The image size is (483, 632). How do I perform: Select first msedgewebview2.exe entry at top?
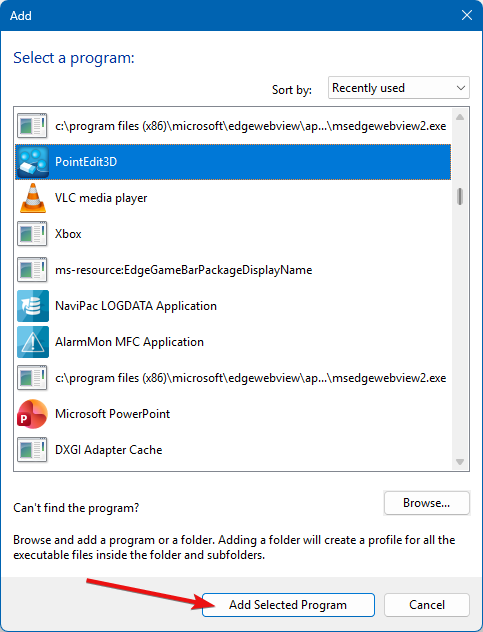[233, 126]
